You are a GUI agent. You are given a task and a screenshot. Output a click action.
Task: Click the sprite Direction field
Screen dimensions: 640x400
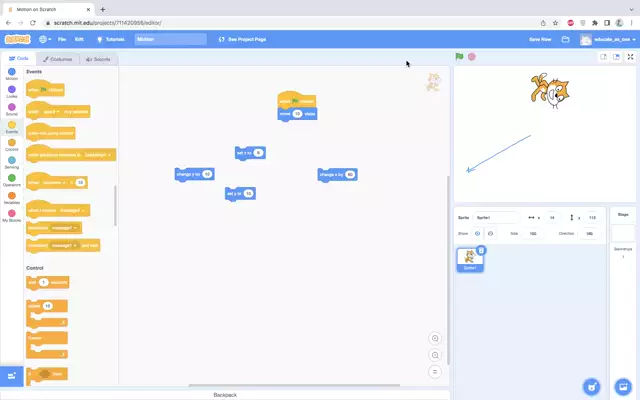(589, 233)
